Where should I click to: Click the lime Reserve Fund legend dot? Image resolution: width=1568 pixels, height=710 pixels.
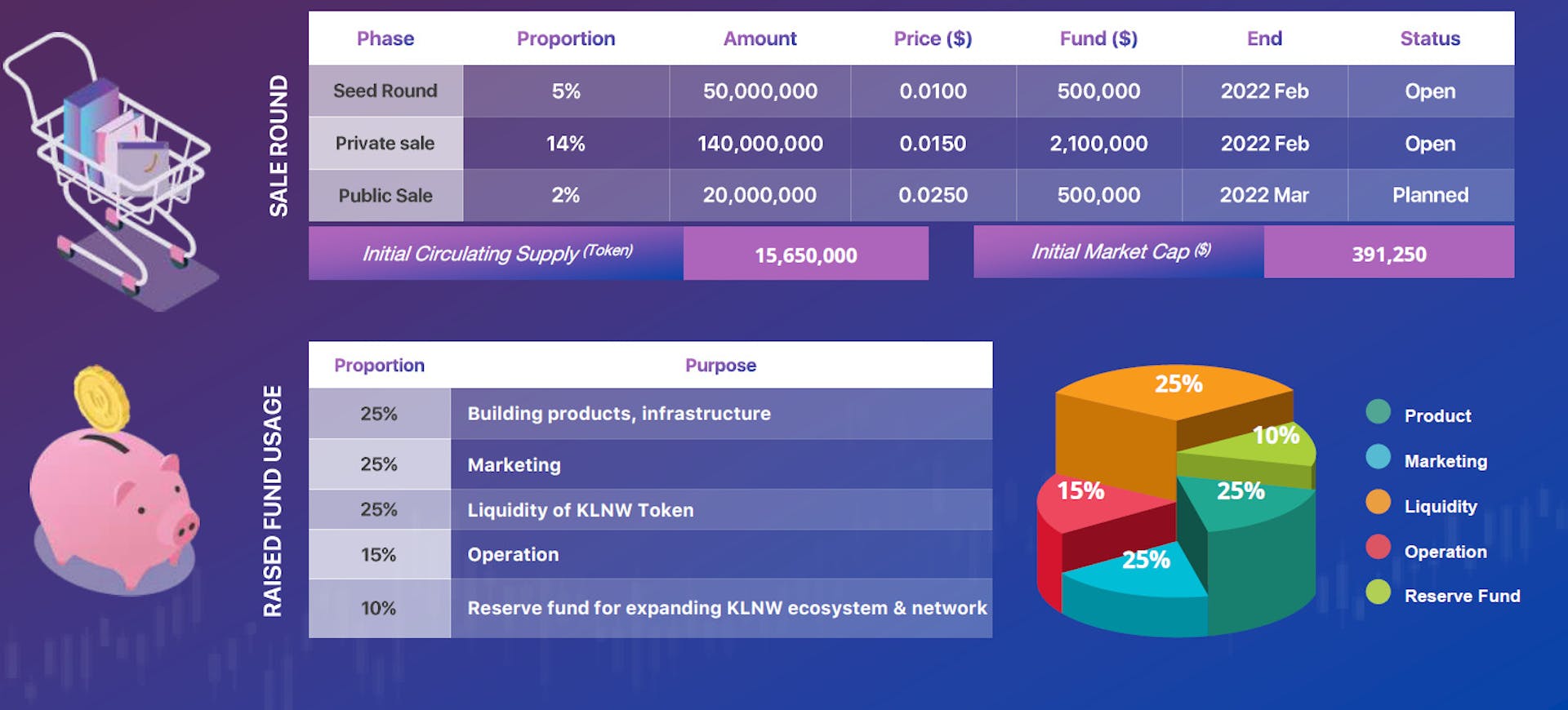pos(1378,592)
